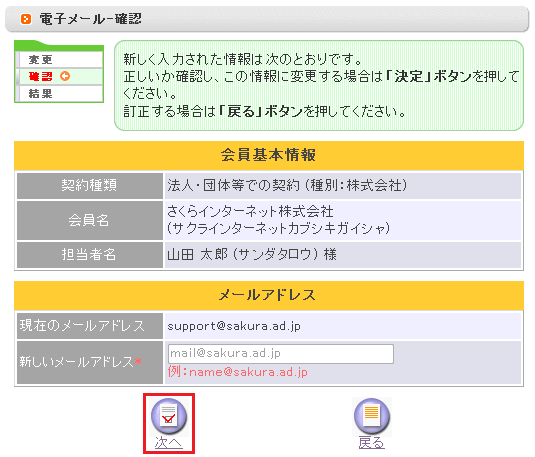Viewport: 535px width, 457px height.
Task: Click the 戻る link text
Action: click(372, 443)
